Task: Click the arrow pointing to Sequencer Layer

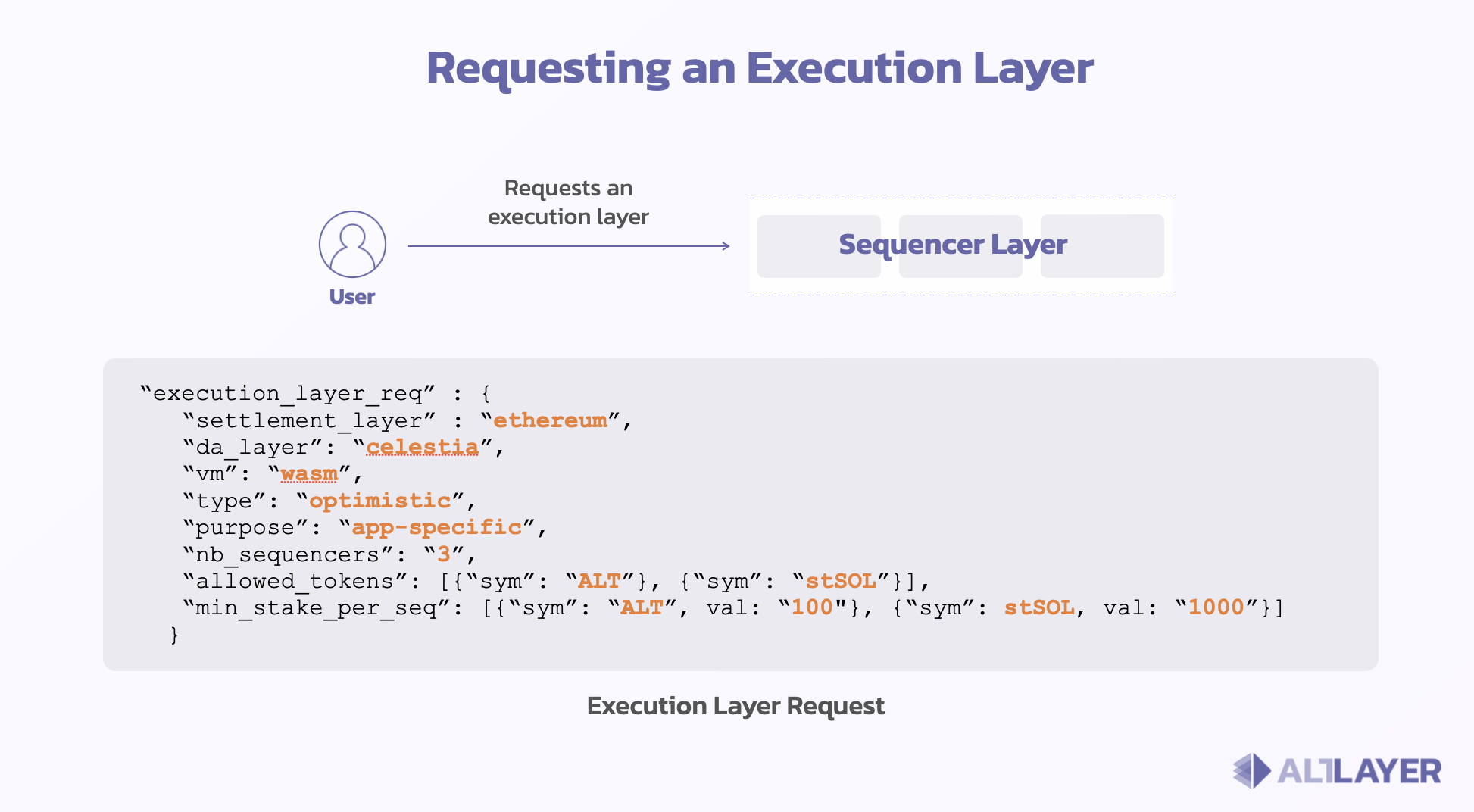Action: [x=568, y=246]
